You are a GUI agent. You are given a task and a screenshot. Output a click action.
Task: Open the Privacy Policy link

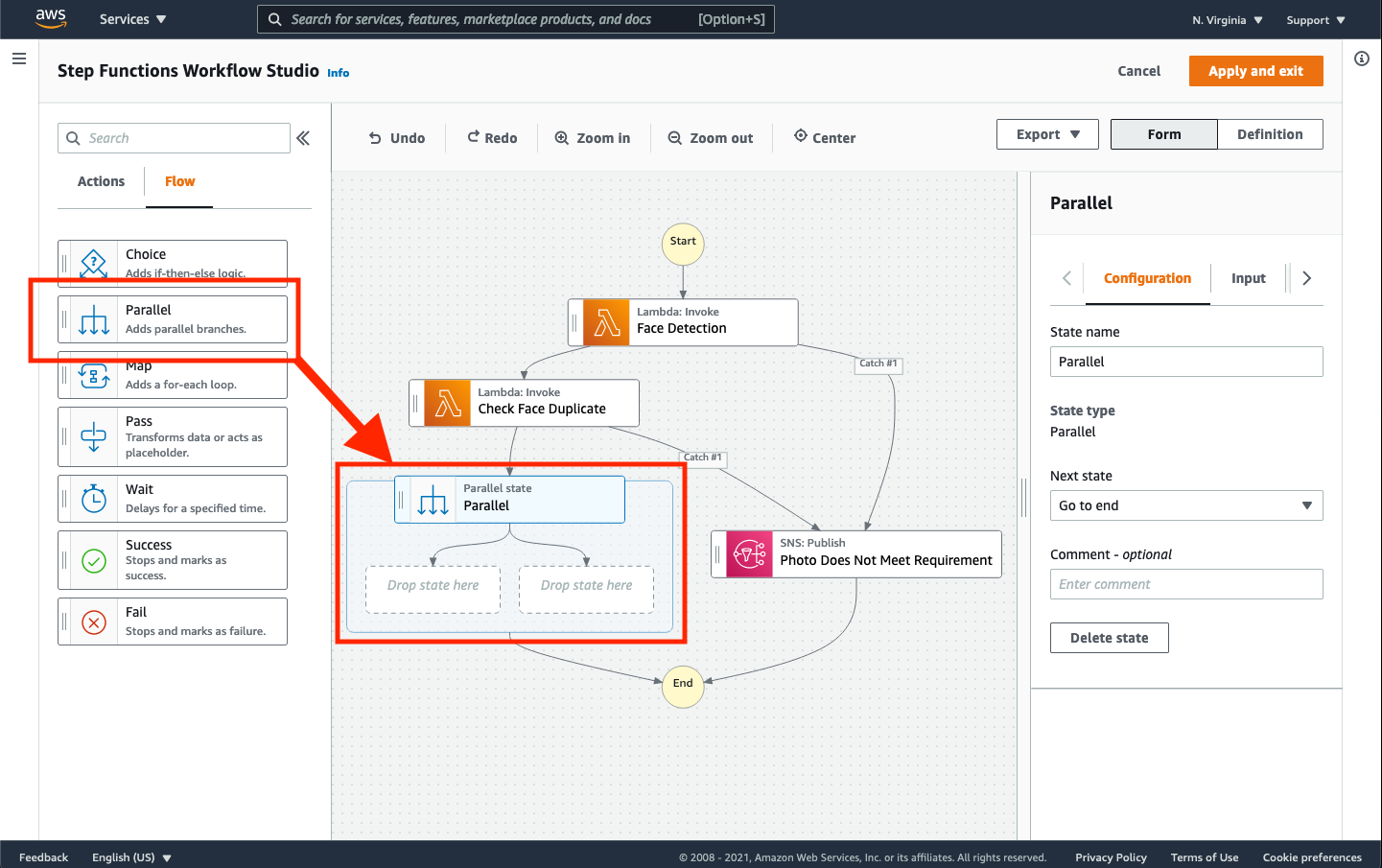(1111, 857)
